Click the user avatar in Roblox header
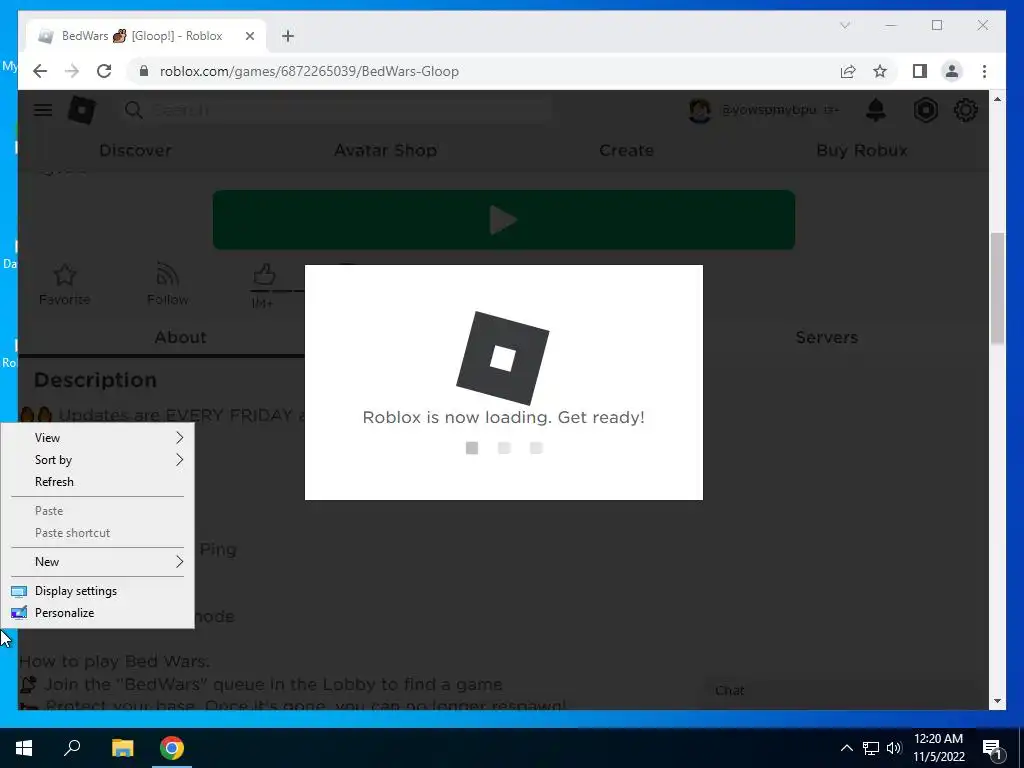The height and width of the screenshot is (768, 1024). pos(699,110)
